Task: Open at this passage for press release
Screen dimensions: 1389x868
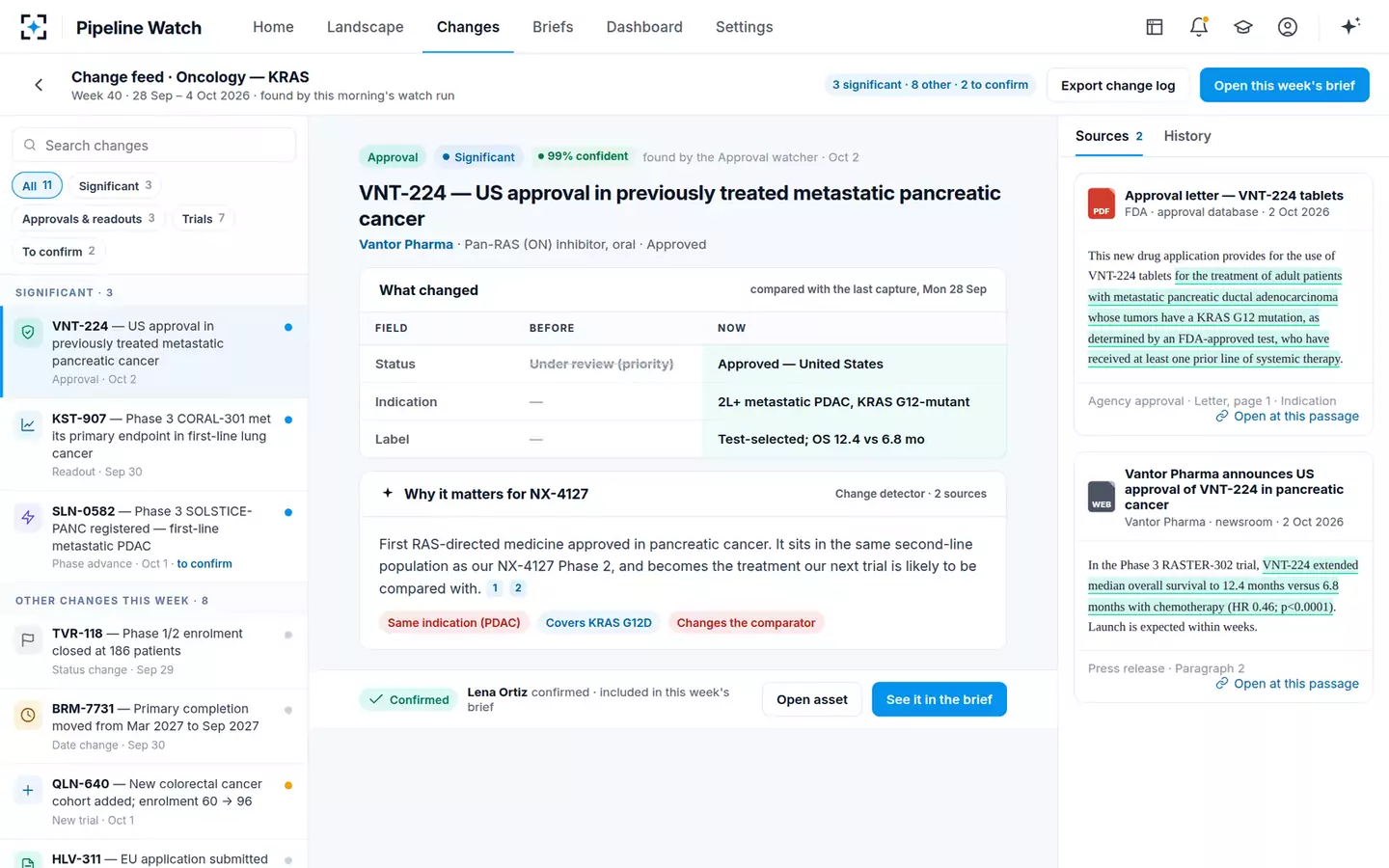Action: (1287, 684)
